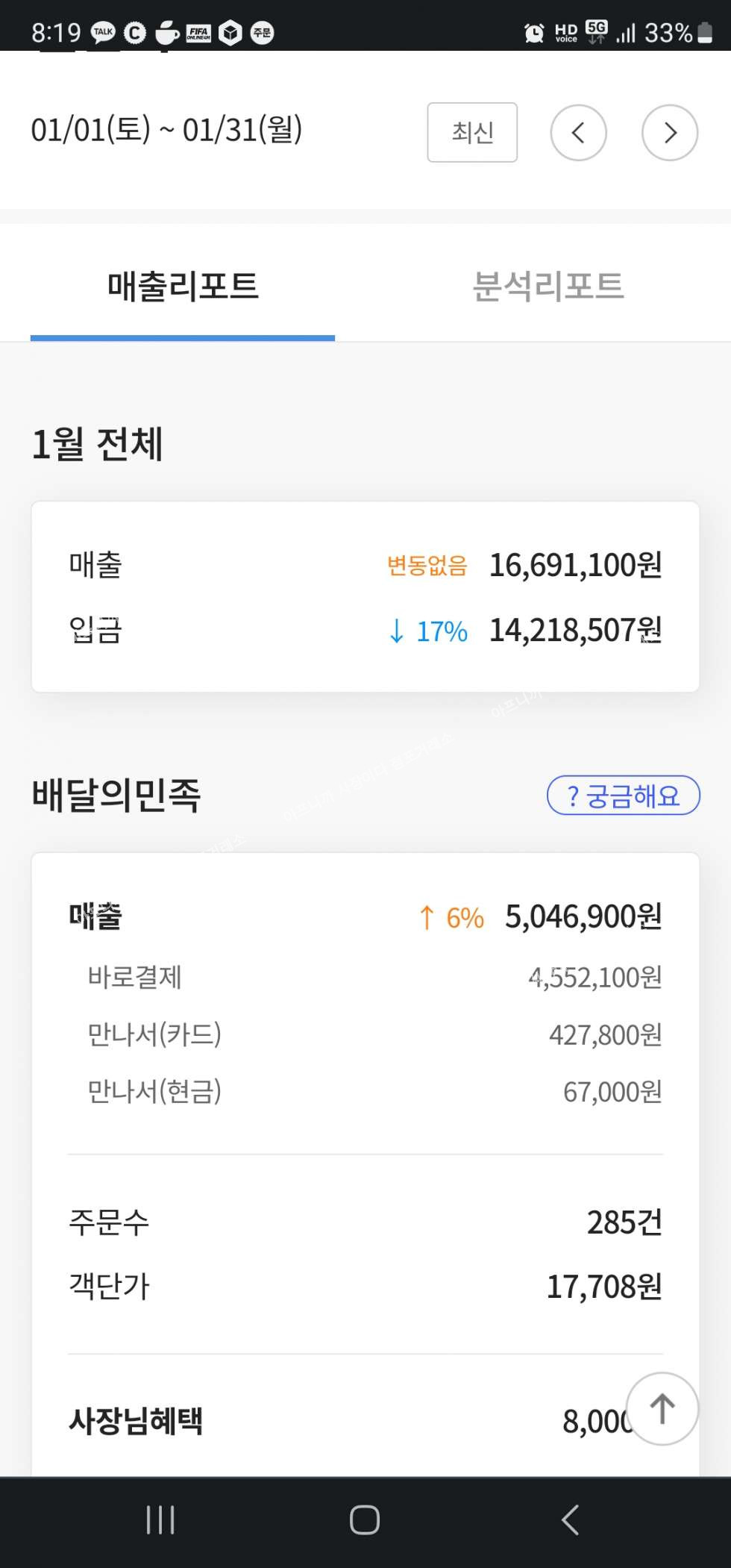This screenshot has width=731, height=1568.
Task: Switch to the 분석리포트 tab
Action: point(548,287)
